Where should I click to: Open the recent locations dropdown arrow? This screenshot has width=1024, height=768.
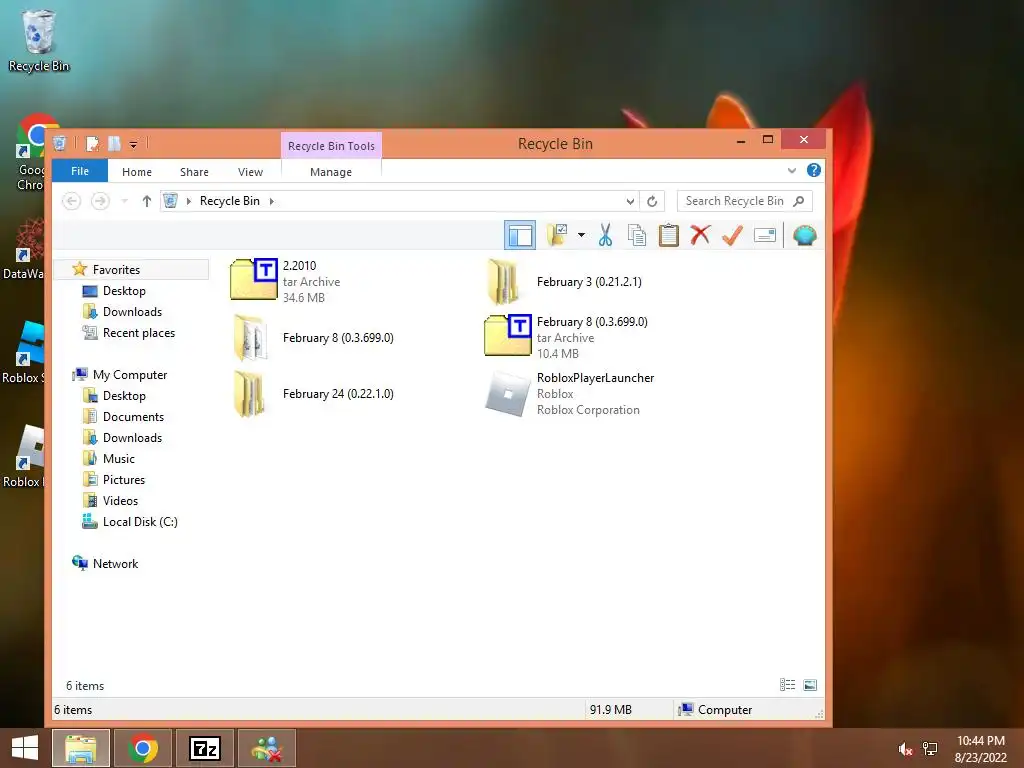124,201
